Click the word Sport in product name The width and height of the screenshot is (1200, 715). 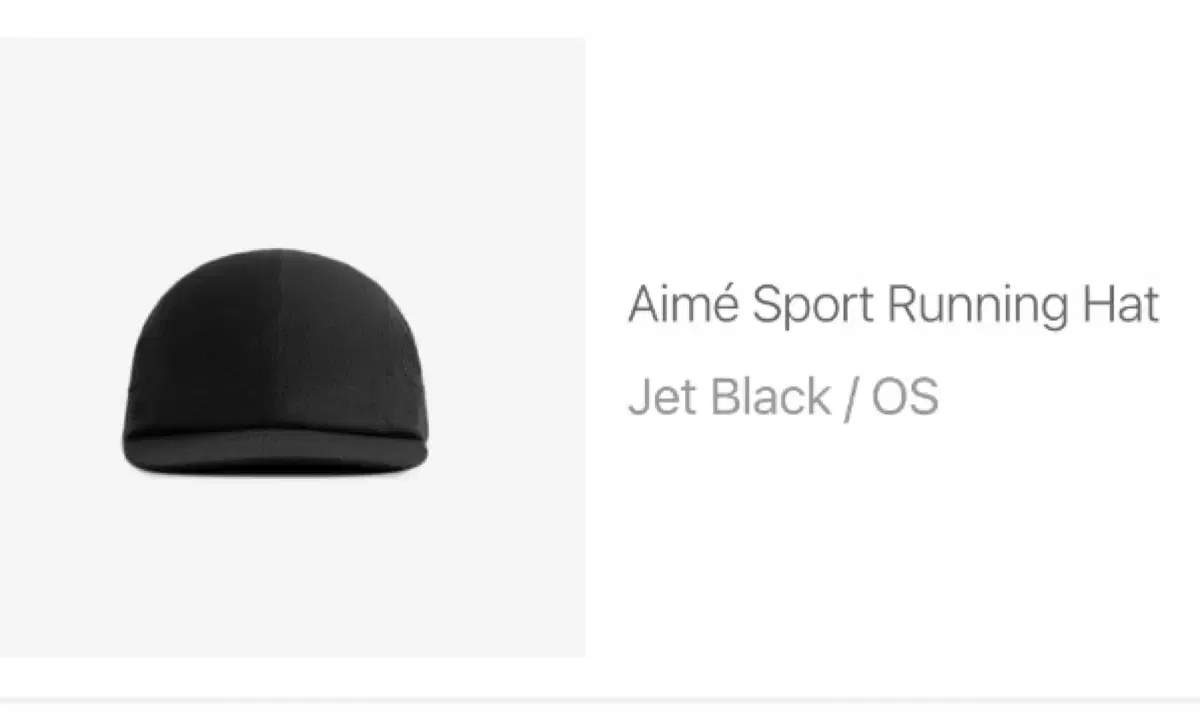tap(814, 306)
